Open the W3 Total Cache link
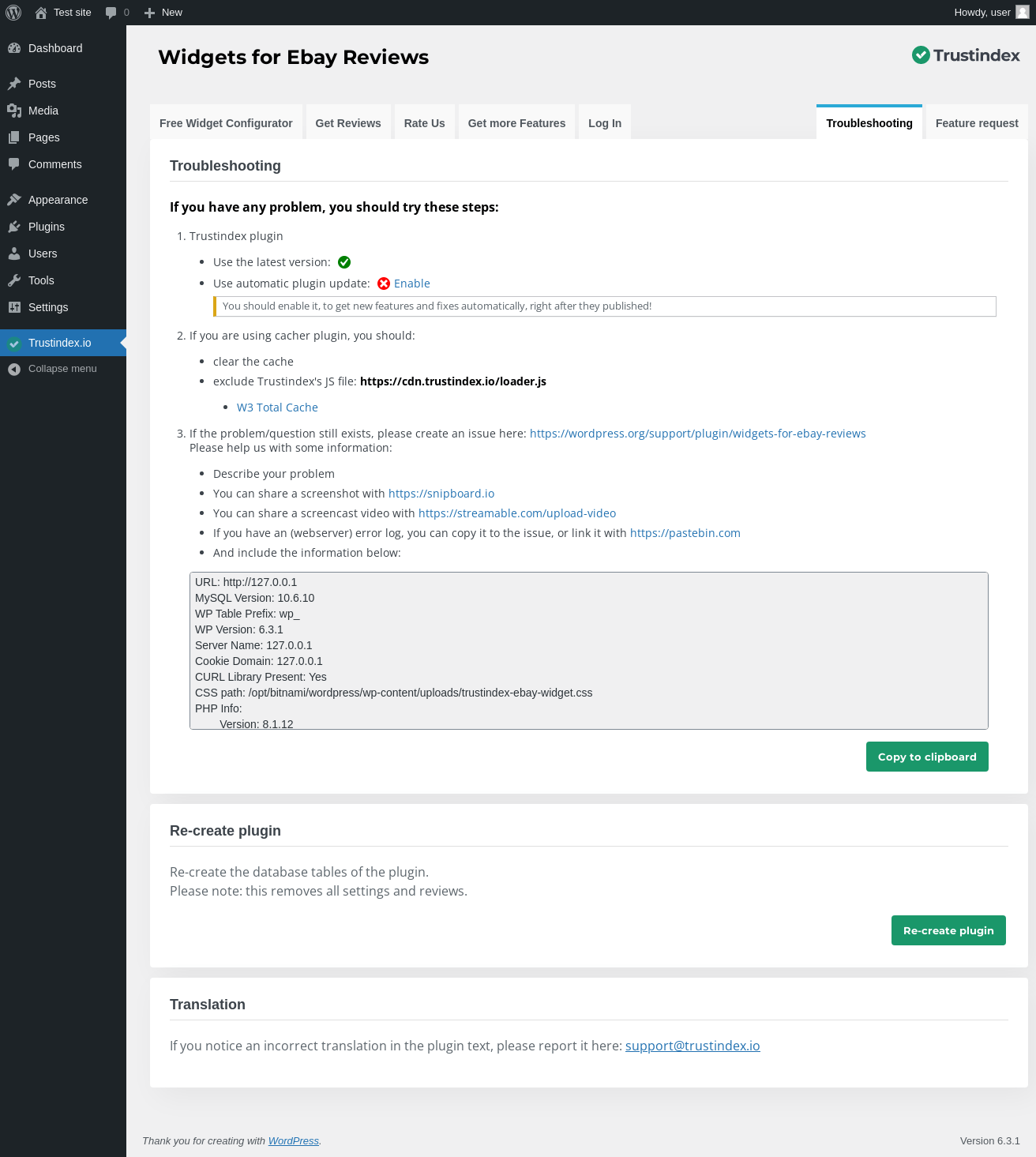 277,408
